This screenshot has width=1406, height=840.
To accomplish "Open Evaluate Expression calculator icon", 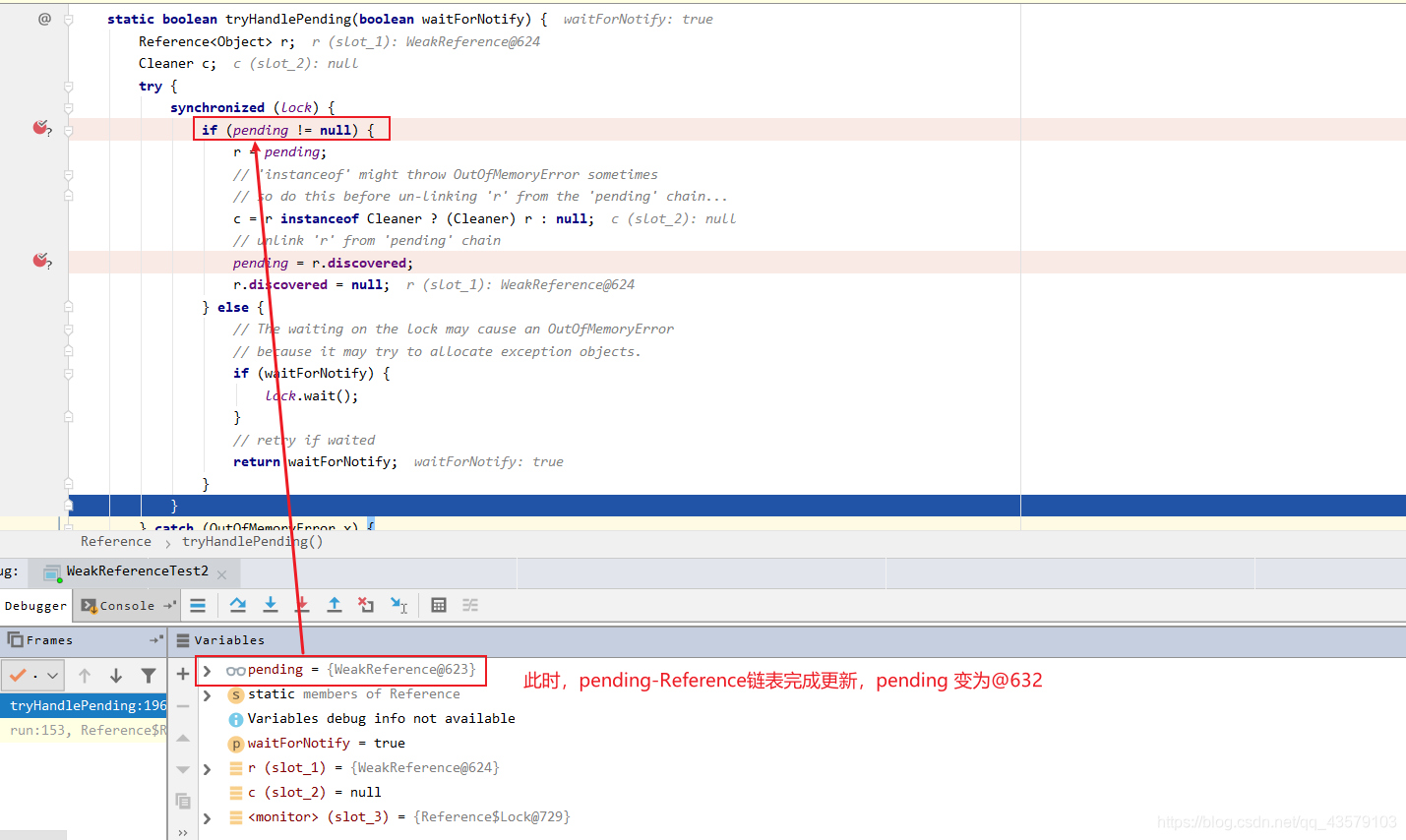I will 439,605.
